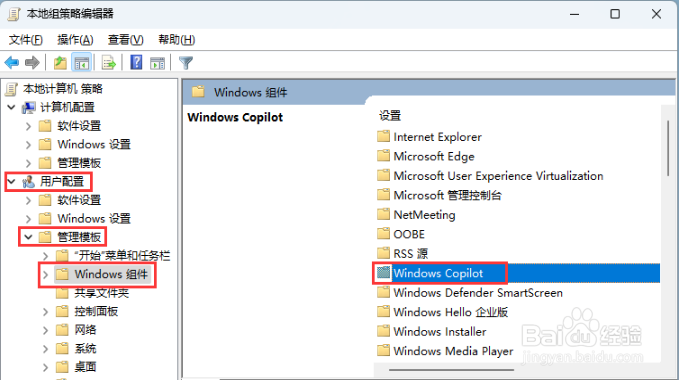Click the RSS 源 folder icon
680x380 pixels.
tap(383, 253)
